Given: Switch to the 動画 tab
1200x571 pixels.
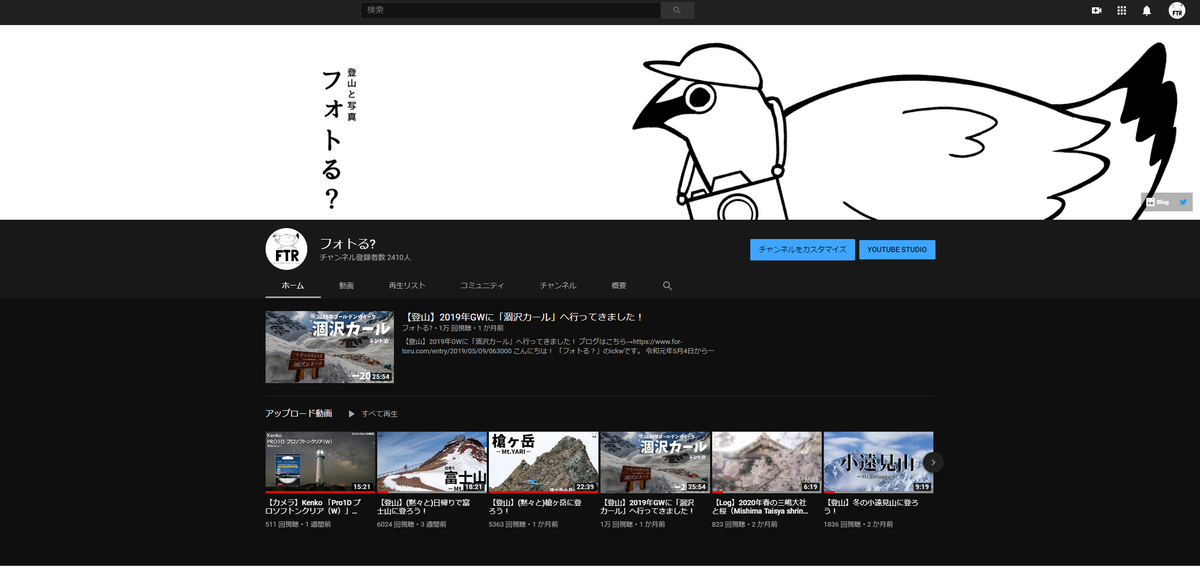Looking at the screenshot, I should tap(346, 285).
